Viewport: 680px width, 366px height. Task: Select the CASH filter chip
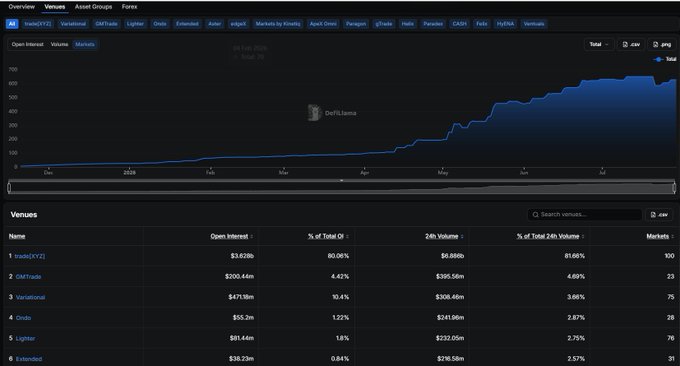(x=459, y=24)
